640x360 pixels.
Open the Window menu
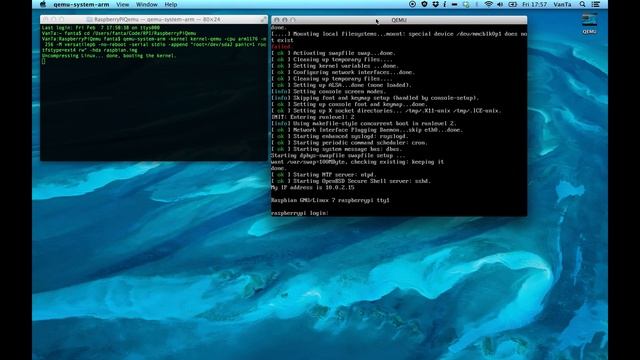pyautogui.click(x=147, y=4)
